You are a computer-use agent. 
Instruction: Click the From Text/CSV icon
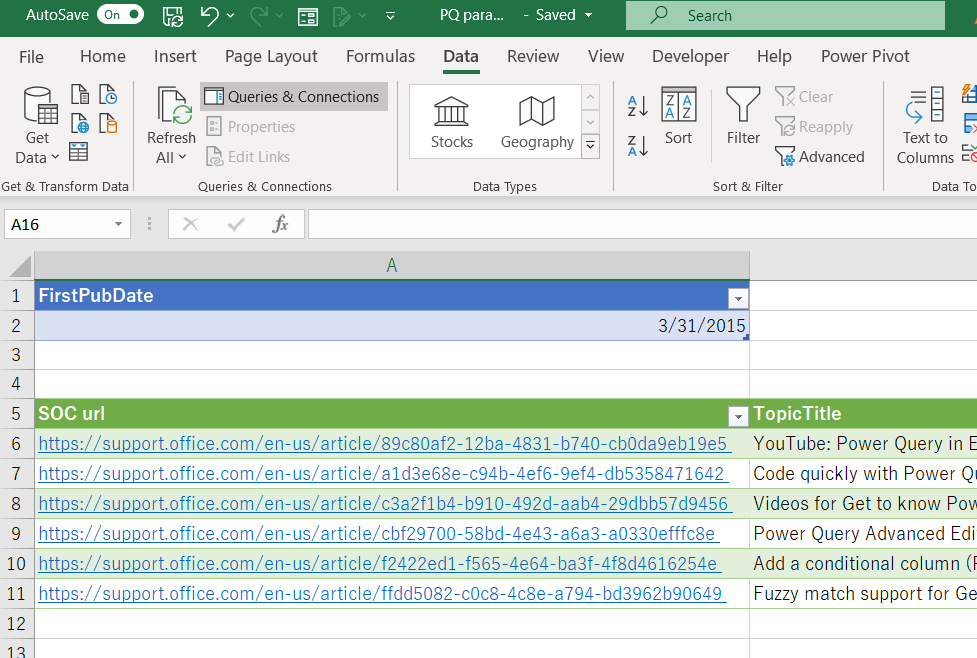tap(80, 95)
